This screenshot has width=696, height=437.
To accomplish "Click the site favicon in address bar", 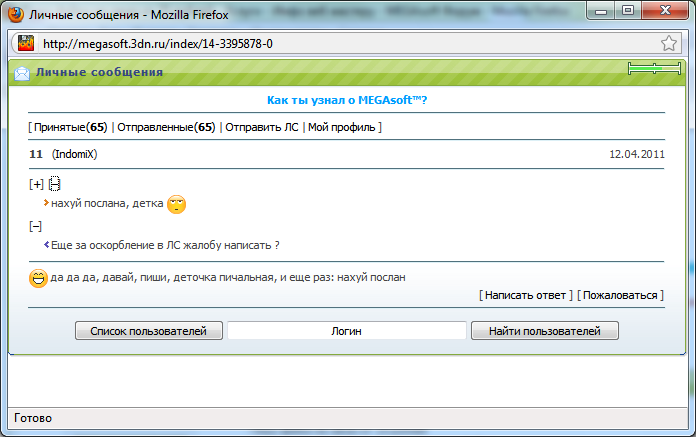I will 26,43.
